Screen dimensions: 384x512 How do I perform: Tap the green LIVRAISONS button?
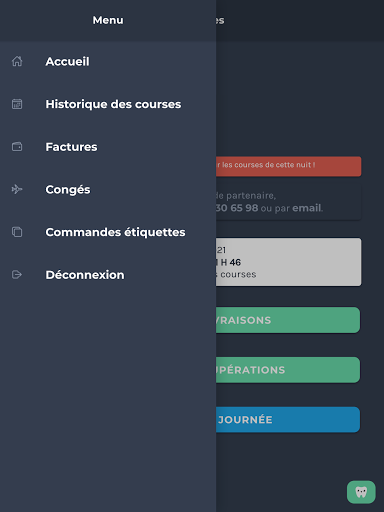click(x=288, y=320)
